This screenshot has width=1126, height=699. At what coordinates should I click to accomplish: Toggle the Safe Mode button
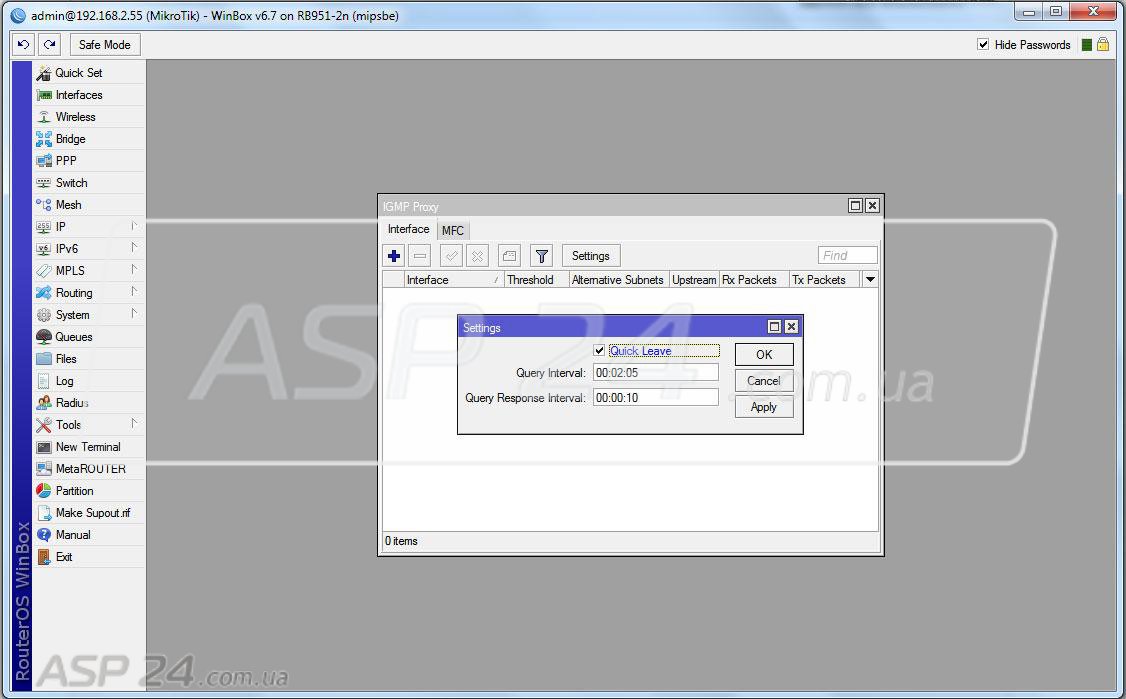coord(104,45)
